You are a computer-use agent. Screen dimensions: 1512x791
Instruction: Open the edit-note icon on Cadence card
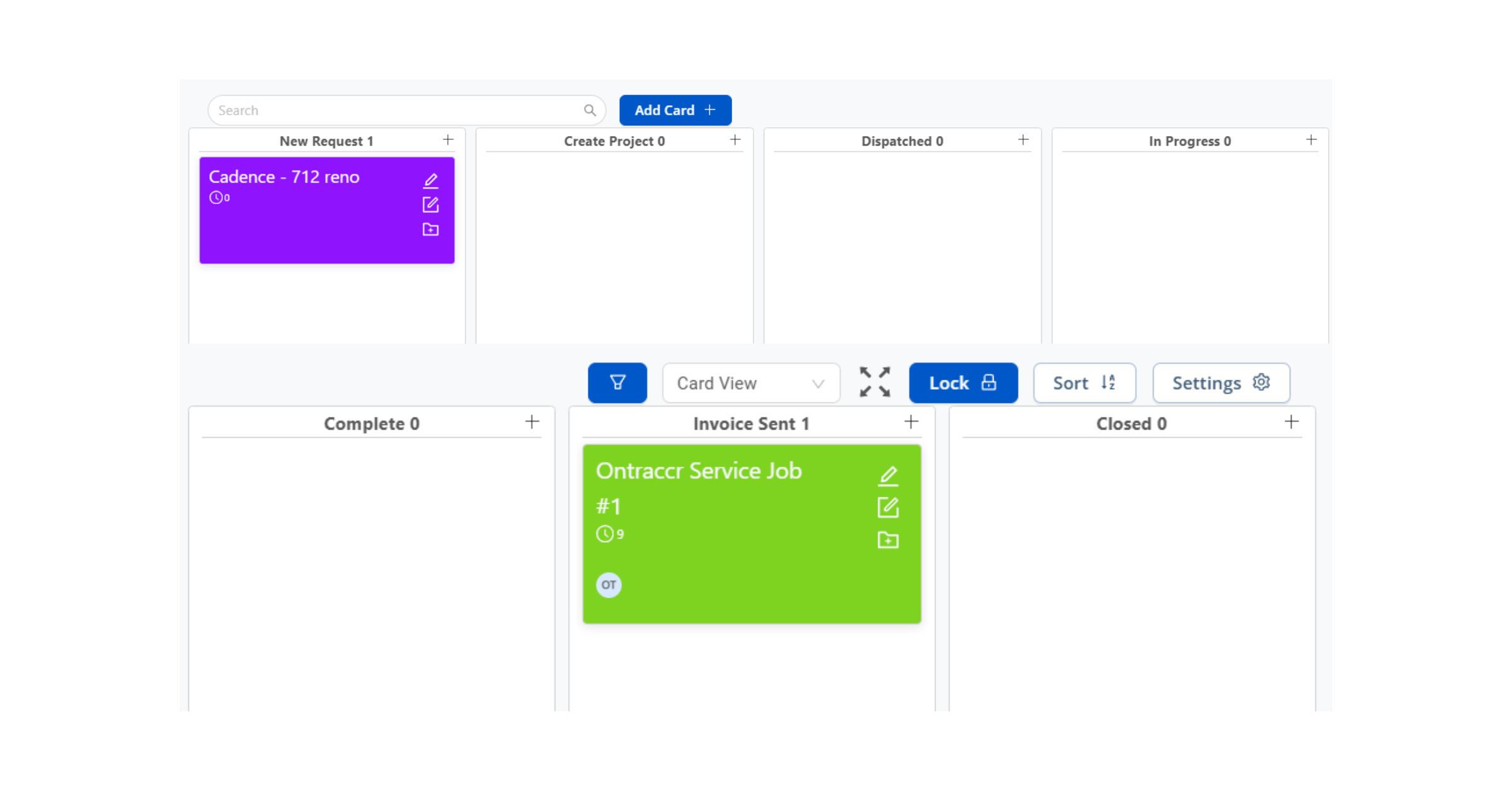coord(430,205)
